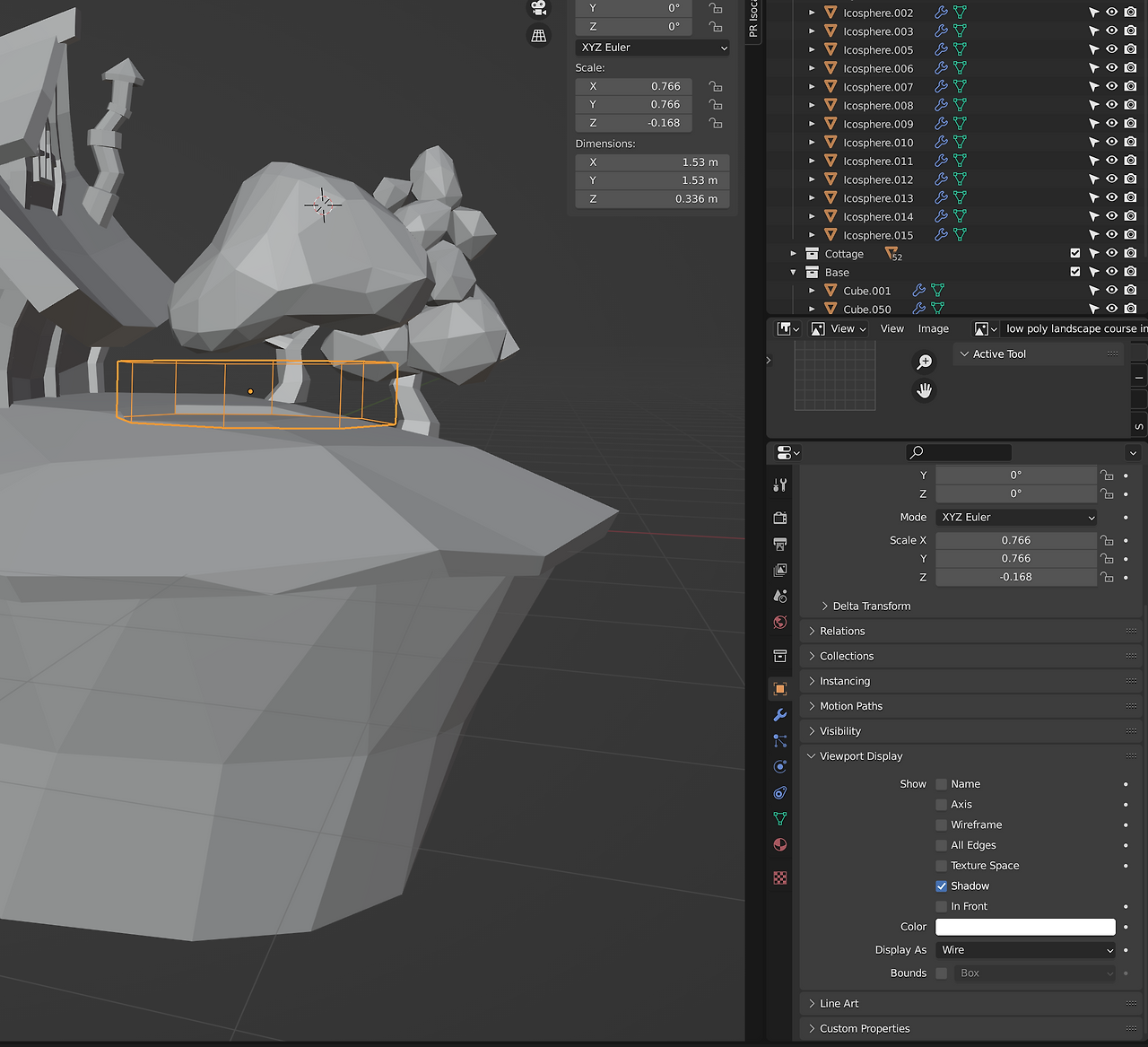The height and width of the screenshot is (1047, 1148).
Task: Expand the Delta Transform subpanel
Action: click(x=871, y=606)
